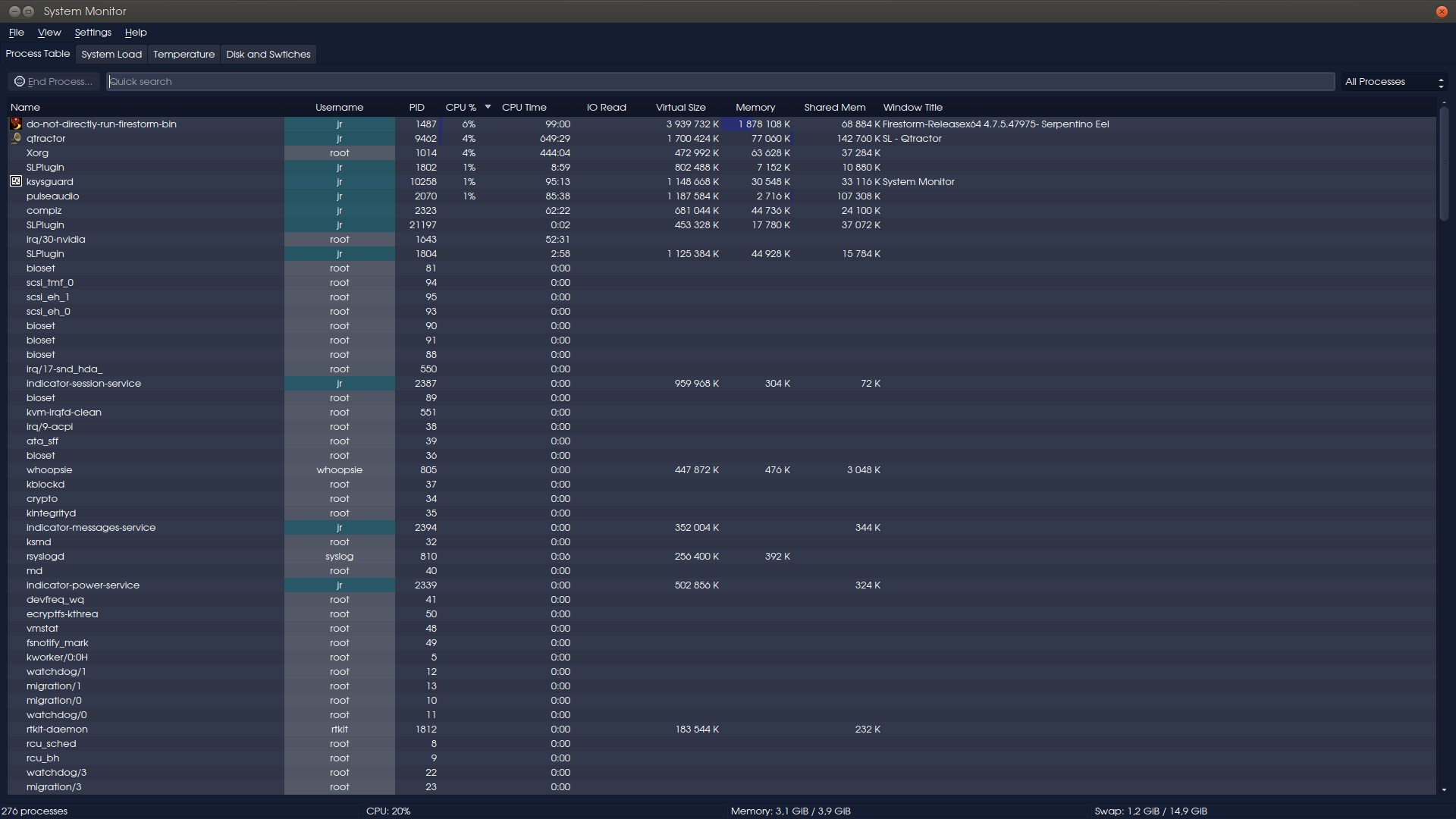Switch to the Temperature tab
Viewport: 1456px width, 819px height.
click(184, 55)
